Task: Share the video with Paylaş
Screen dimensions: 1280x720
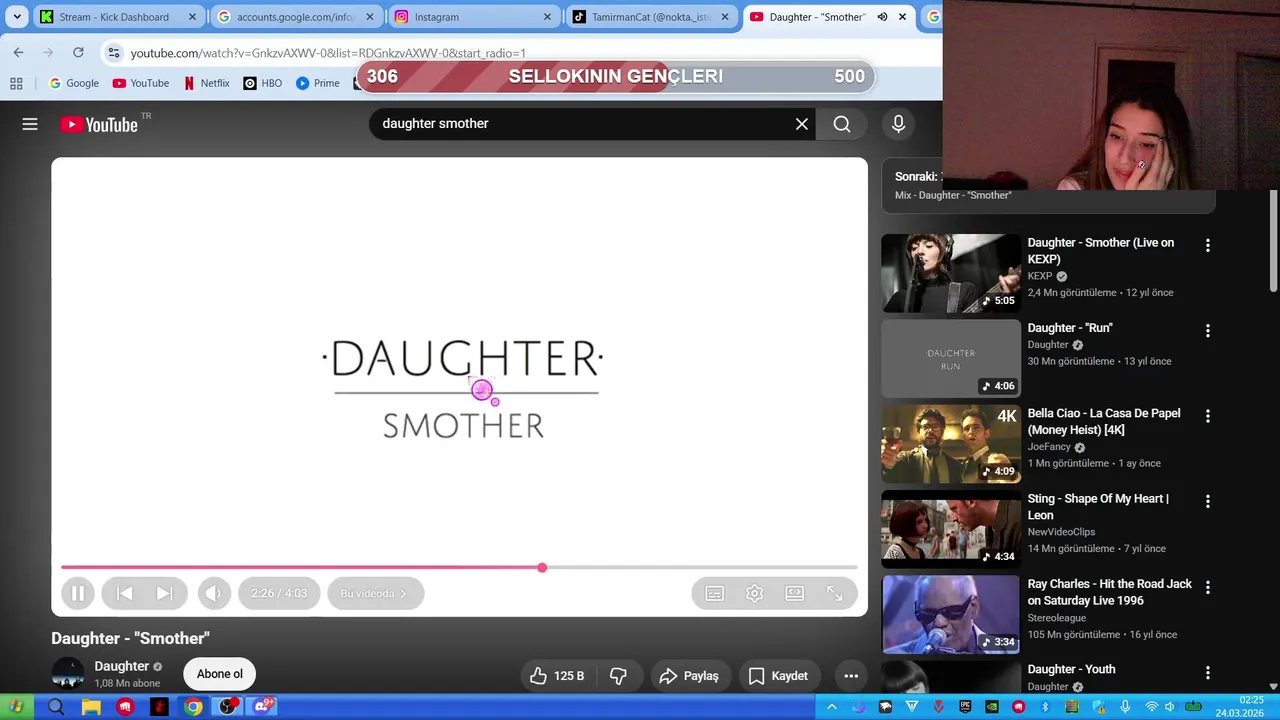Action: click(689, 676)
